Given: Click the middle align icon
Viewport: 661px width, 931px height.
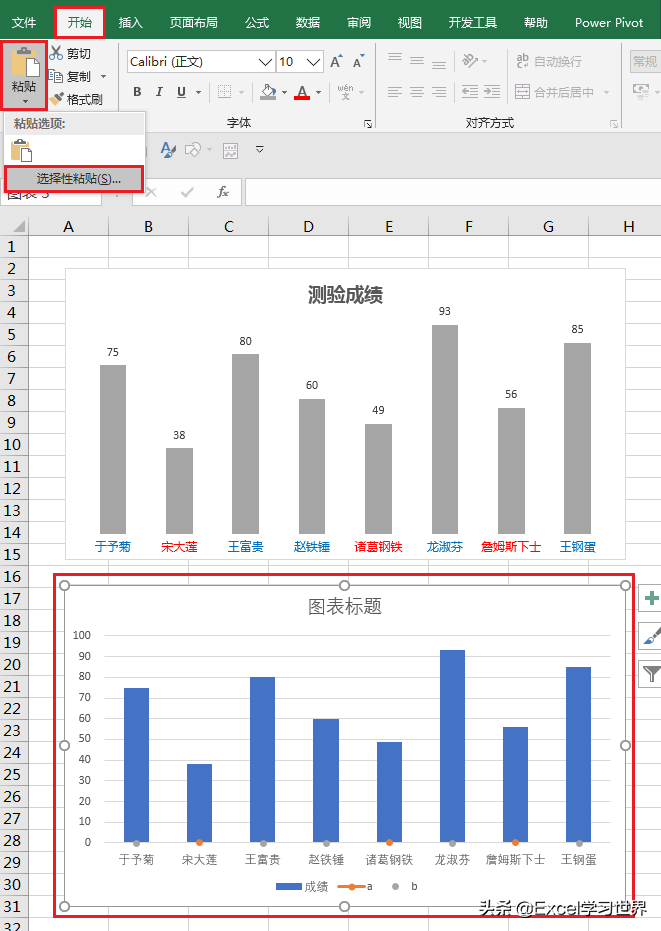Looking at the screenshot, I should tap(417, 61).
